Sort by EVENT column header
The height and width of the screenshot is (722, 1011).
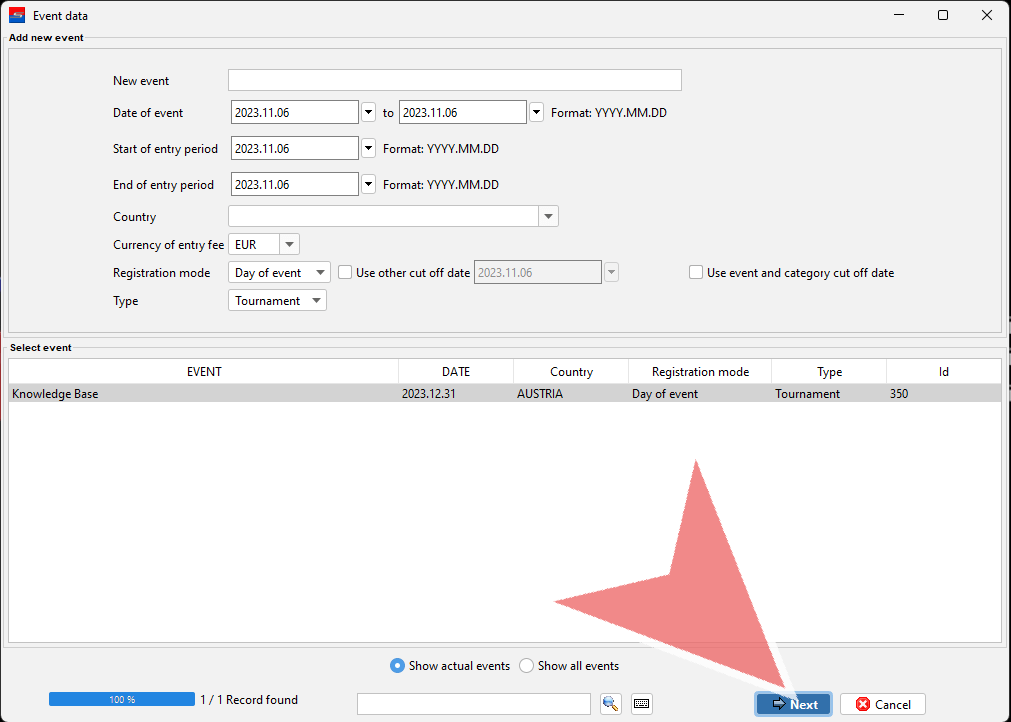pos(204,372)
